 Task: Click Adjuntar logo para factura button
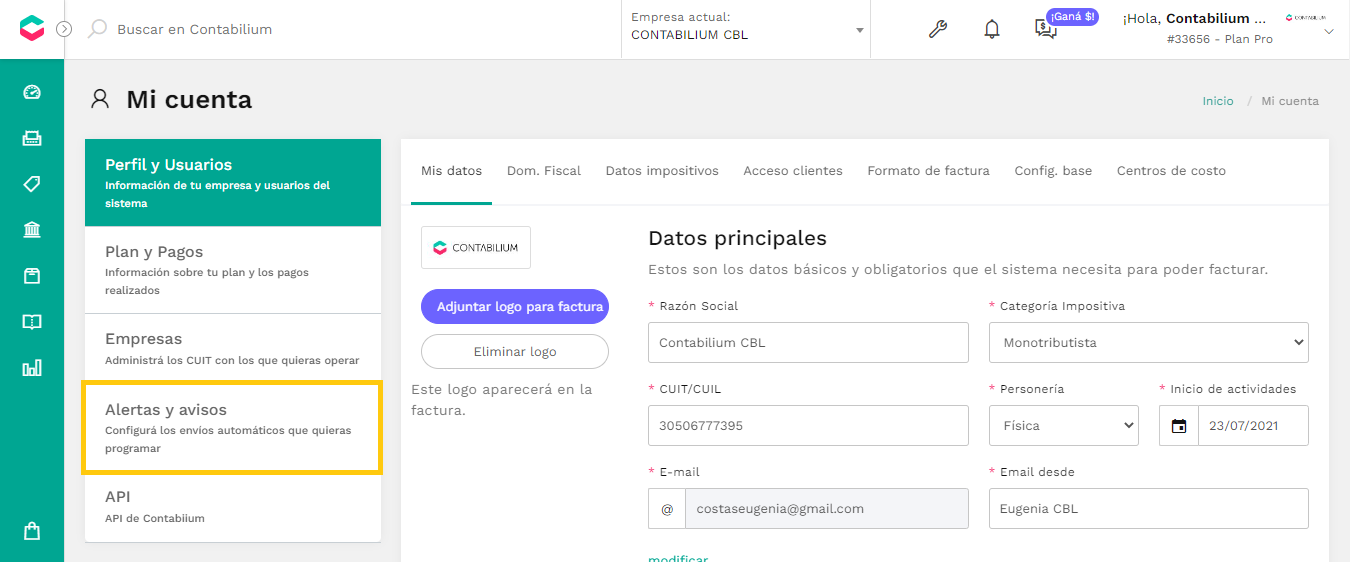coord(515,307)
